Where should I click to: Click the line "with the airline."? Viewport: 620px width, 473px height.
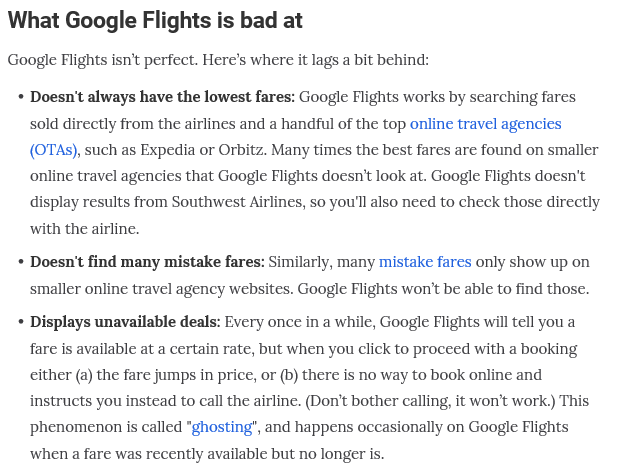[85, 229]
